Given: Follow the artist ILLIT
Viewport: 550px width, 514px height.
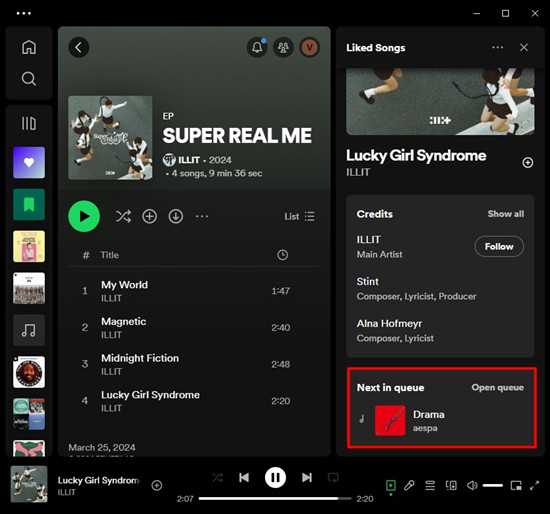Looking at the screenshot, I should pos(499,247).
